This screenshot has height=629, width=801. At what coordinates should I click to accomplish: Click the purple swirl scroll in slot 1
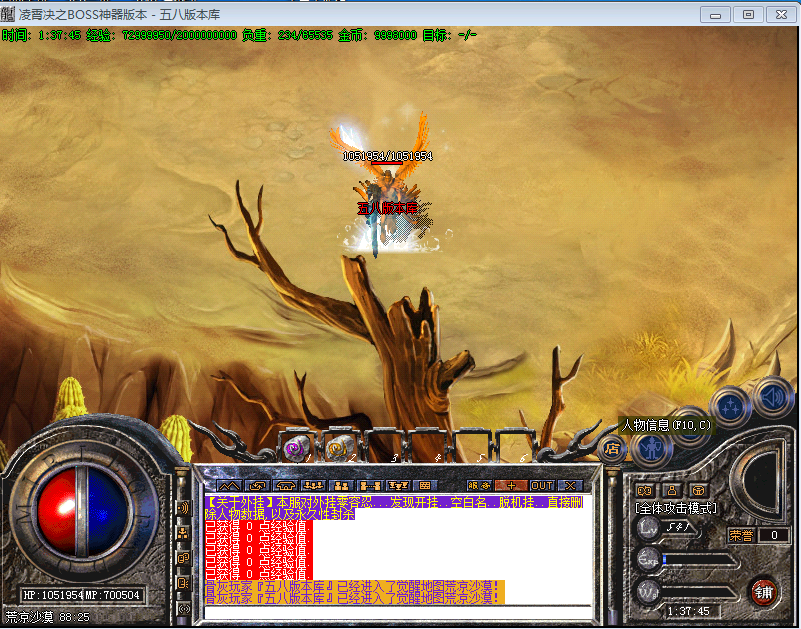click(x=296, y=447)
